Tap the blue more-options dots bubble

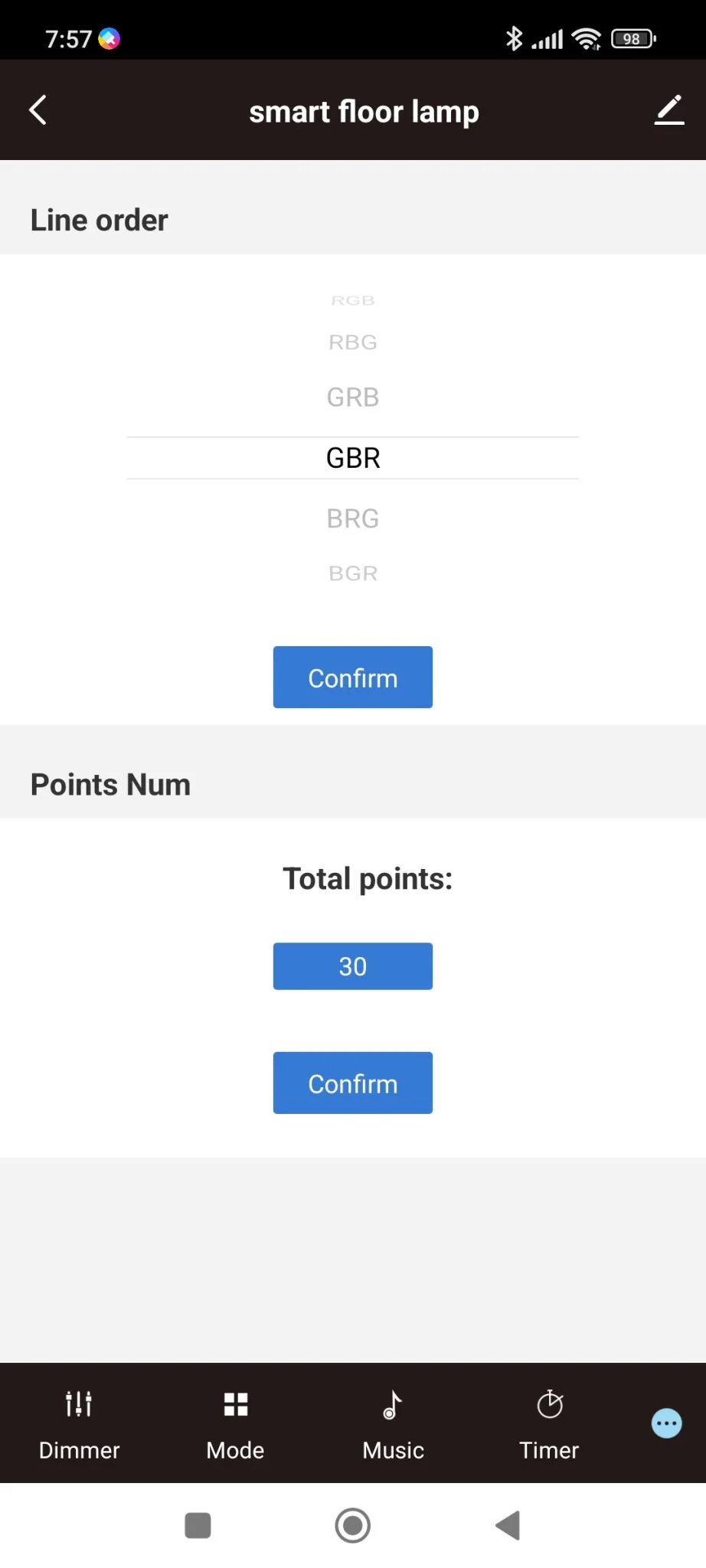click(666, 1423)
